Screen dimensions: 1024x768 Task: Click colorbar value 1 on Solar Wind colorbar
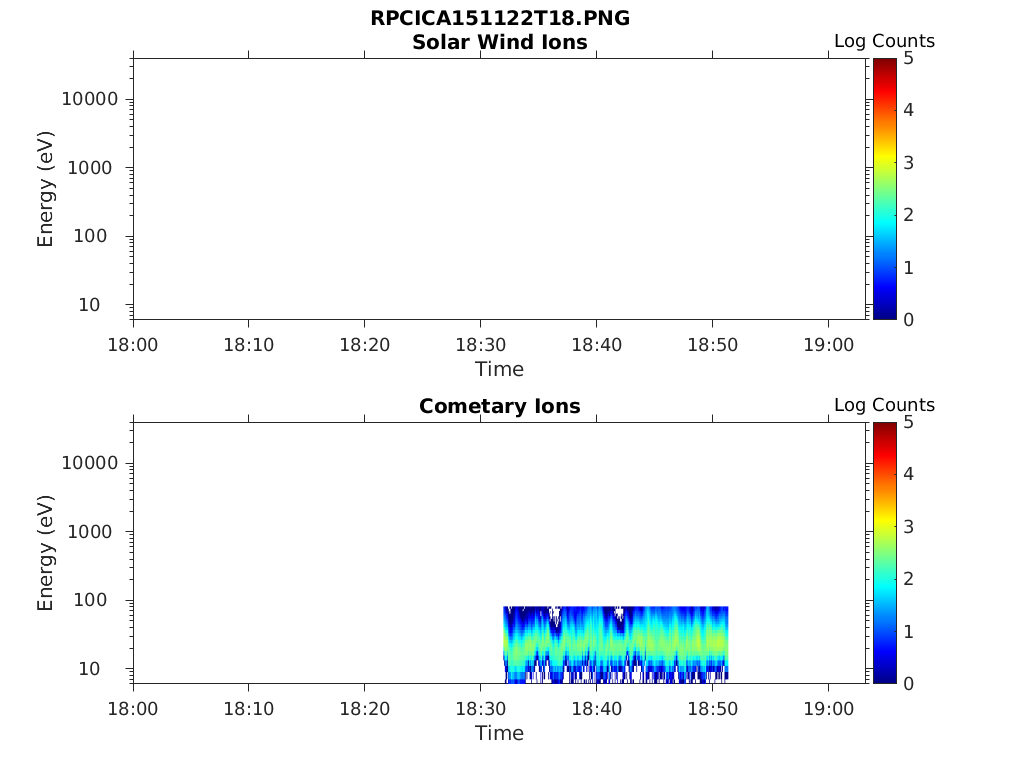pyautogui.click(x=908, y=268)
